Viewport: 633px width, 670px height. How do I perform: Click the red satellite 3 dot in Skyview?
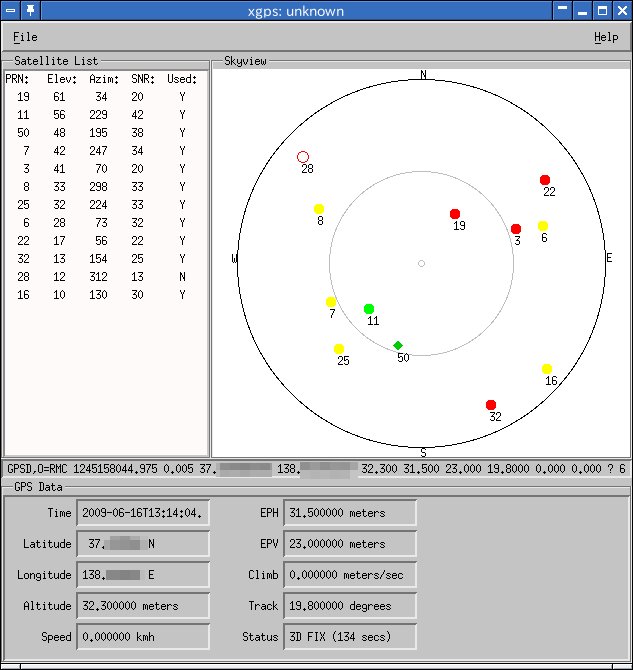click(x=516, y=229)
